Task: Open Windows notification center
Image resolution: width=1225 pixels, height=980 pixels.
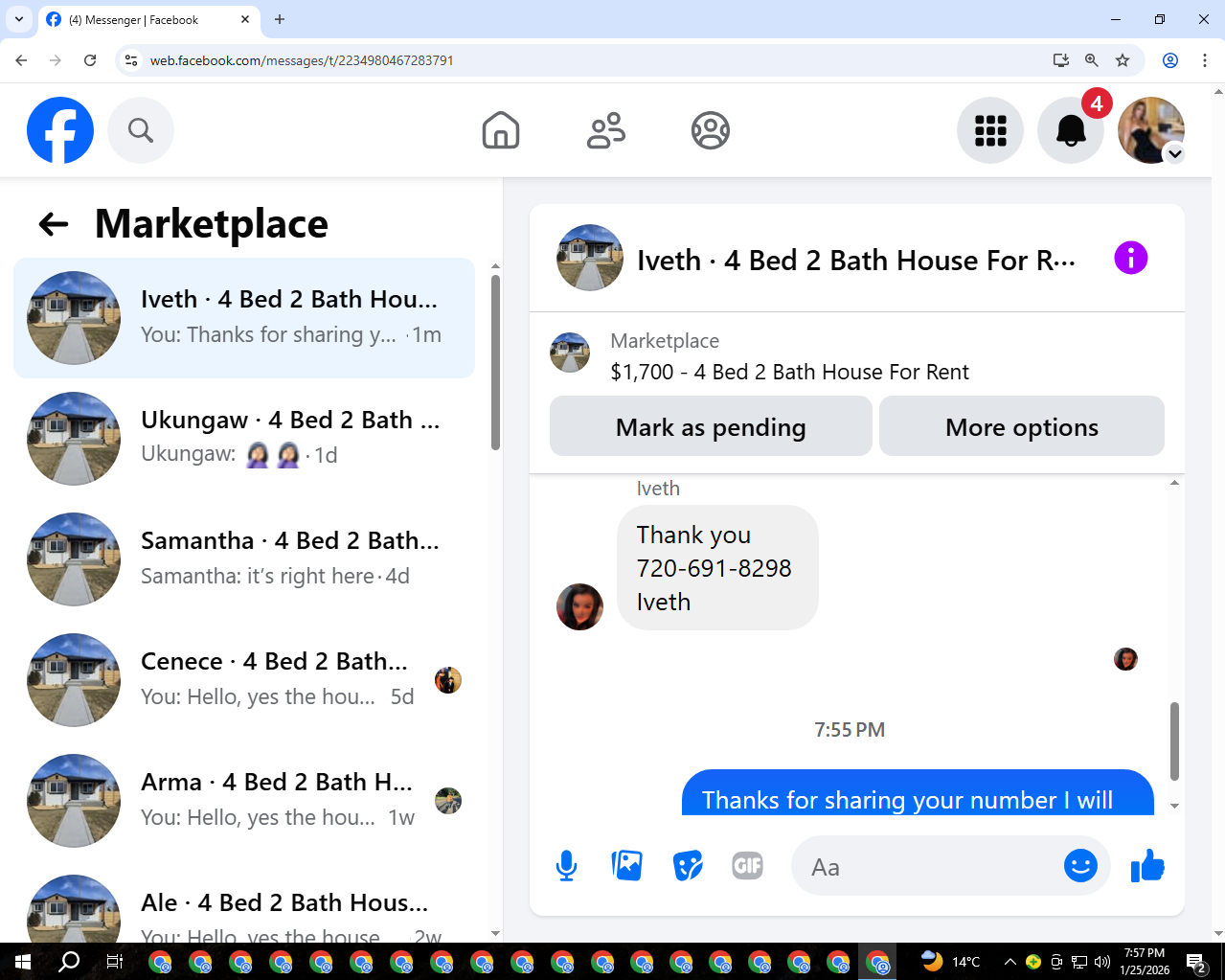Action: 1195,962
